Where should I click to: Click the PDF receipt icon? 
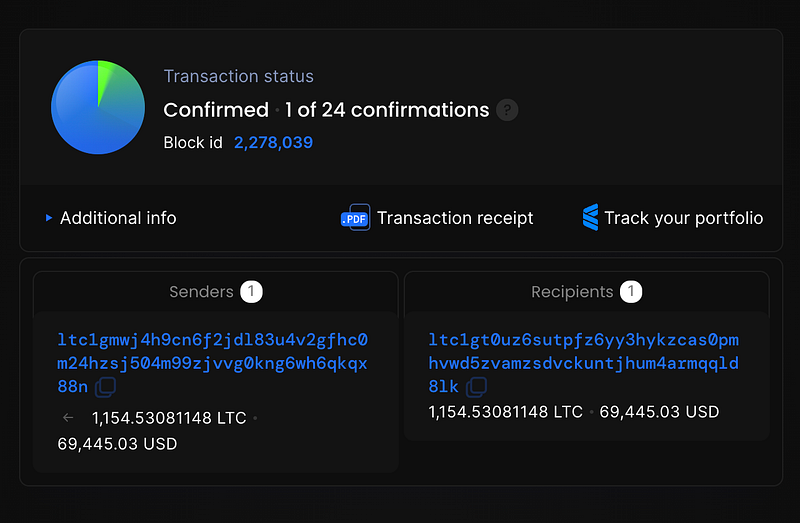pos(355,218)
